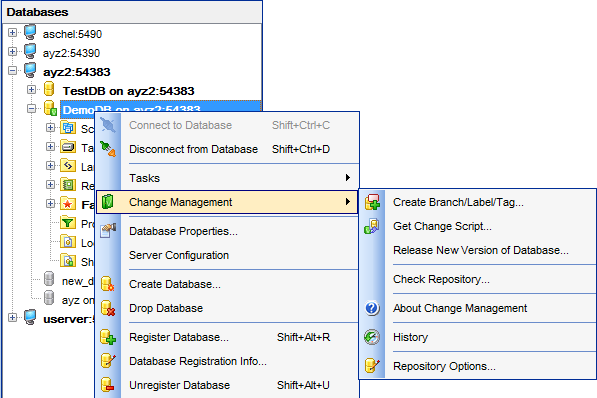Click the History clock icon

(x=372, y=337)
